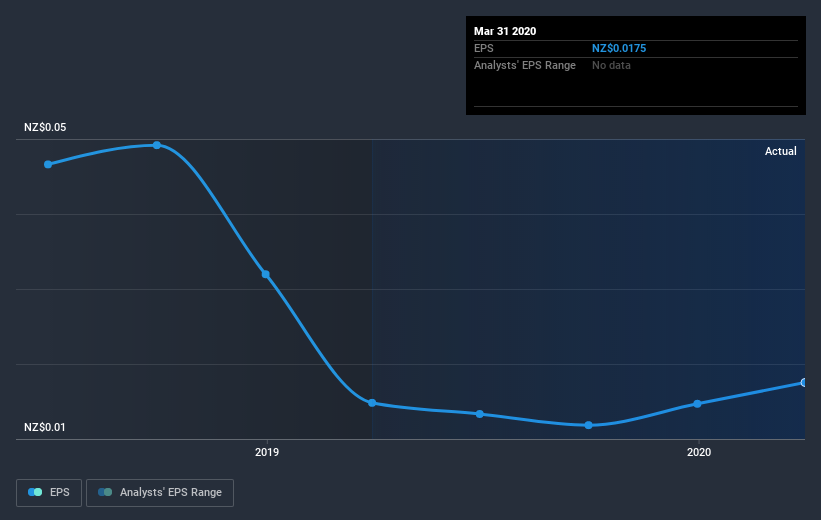The height and width of the screenshot is (520, 821).
Task: Click the NZ$0.0175 EPS value in tooltip
Action: (619, 48)
